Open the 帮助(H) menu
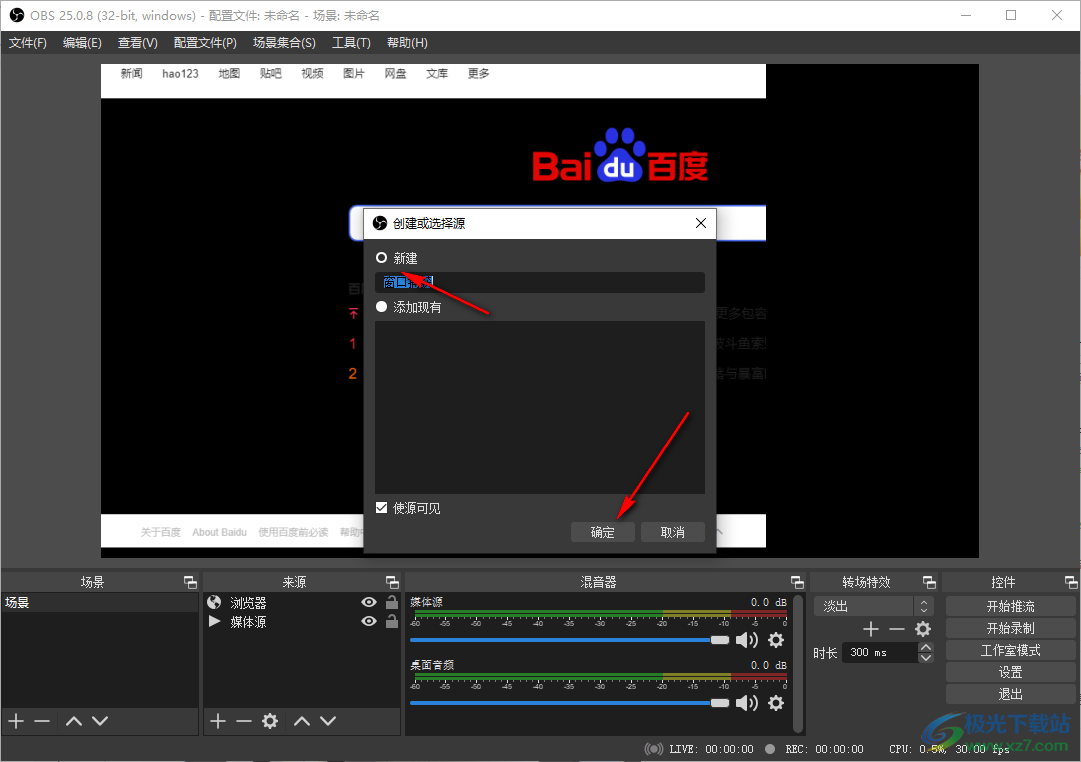1081x762 pixels. point(407,43)
